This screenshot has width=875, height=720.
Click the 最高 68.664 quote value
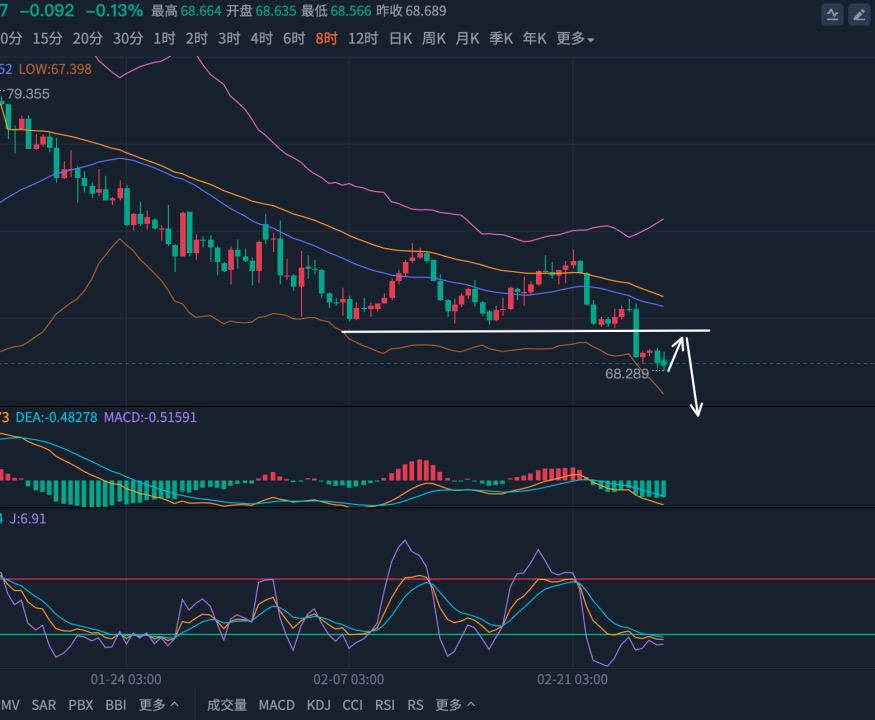pyautogui.click(x=186, y=11)
